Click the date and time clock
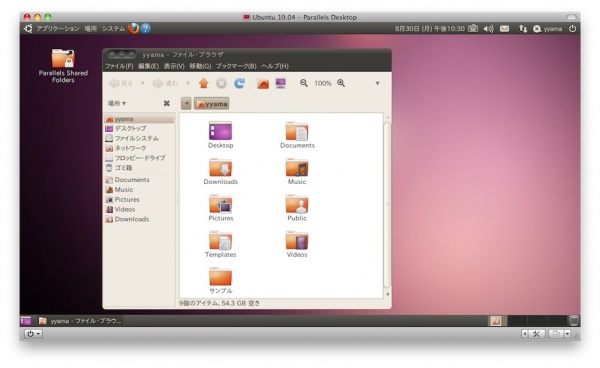The height and width of the screenshot is (368, 600). 430,29
